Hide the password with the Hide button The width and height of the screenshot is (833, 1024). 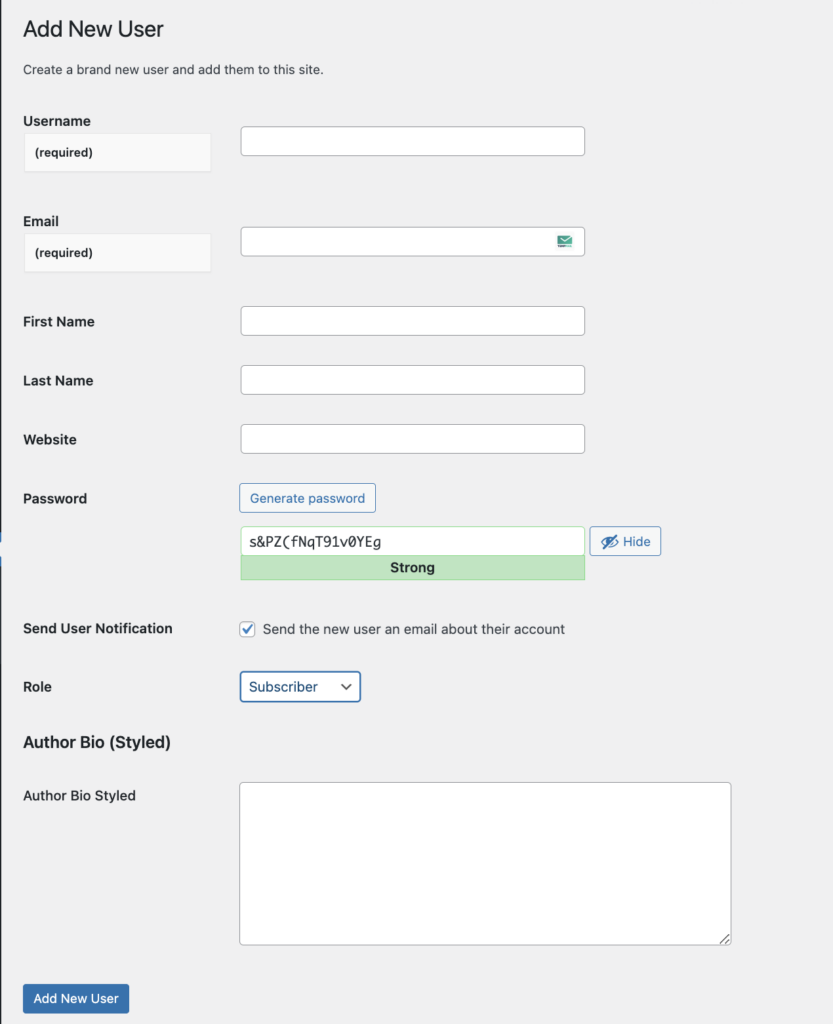point(625,541)
